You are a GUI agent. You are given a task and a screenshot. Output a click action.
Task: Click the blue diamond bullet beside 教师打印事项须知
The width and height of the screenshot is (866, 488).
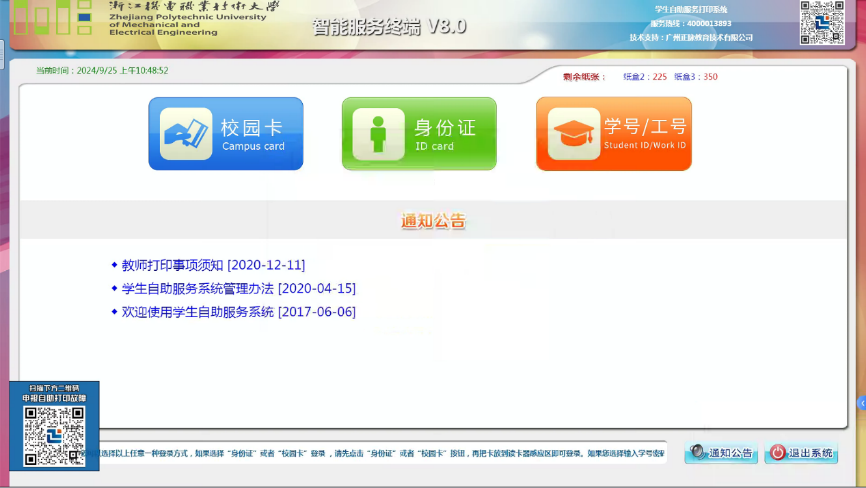coord(114,265)
